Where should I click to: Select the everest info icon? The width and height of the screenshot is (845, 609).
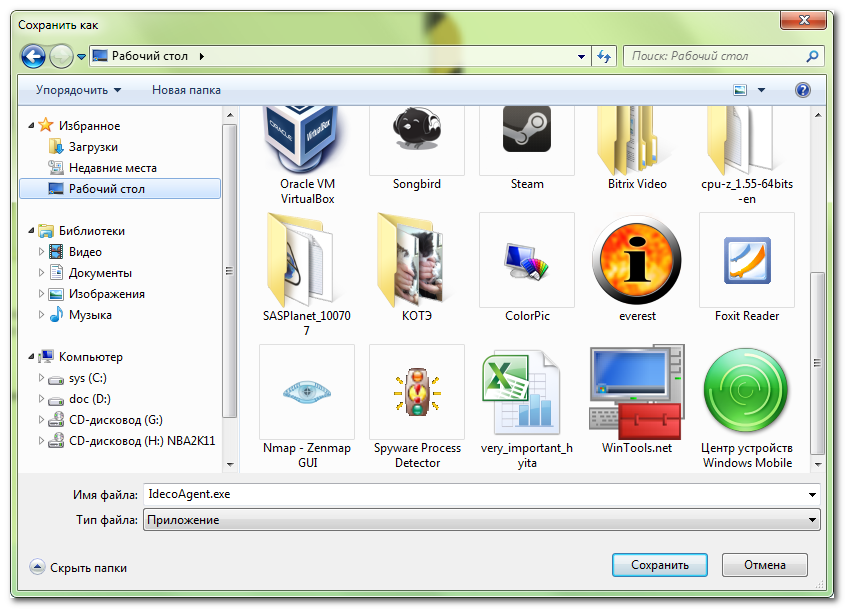[636, 260]
